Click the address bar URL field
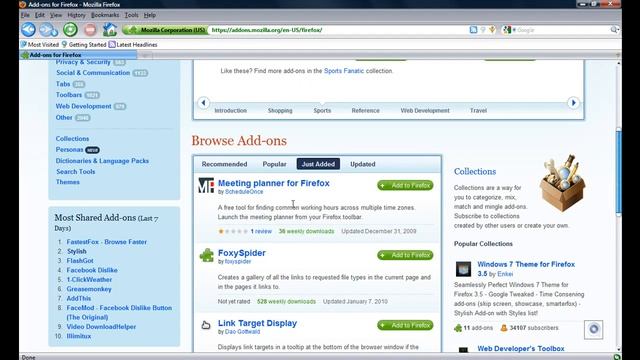 tap(337, 30)
